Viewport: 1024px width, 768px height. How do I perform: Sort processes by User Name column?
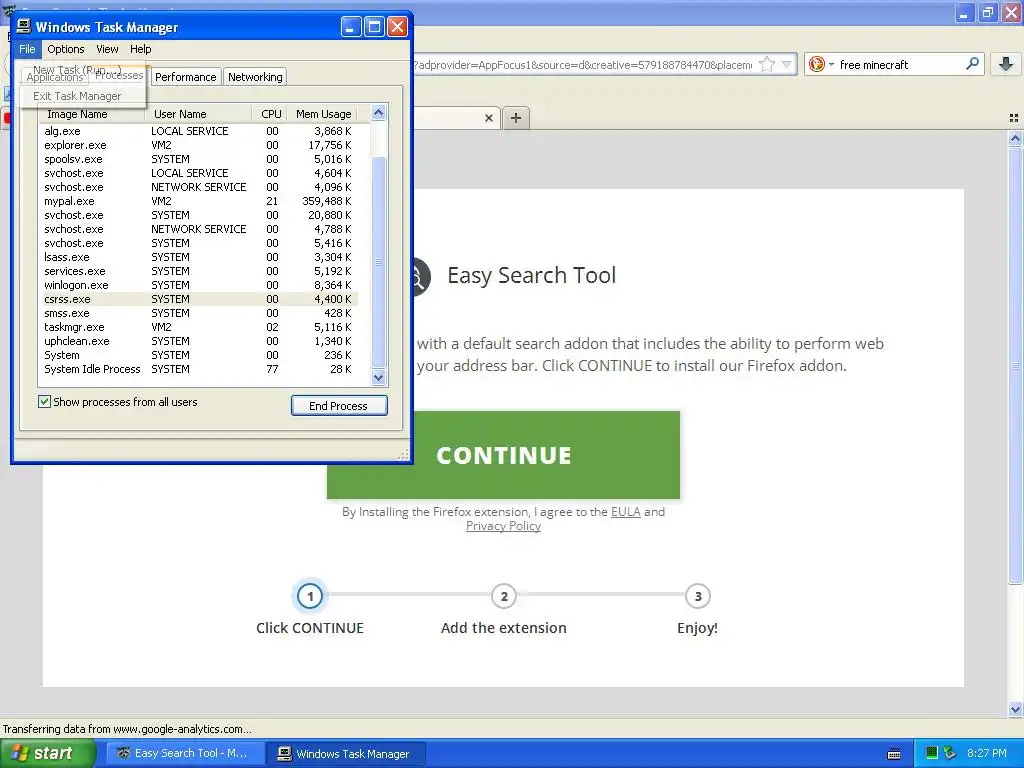click(x=199, y=114)
